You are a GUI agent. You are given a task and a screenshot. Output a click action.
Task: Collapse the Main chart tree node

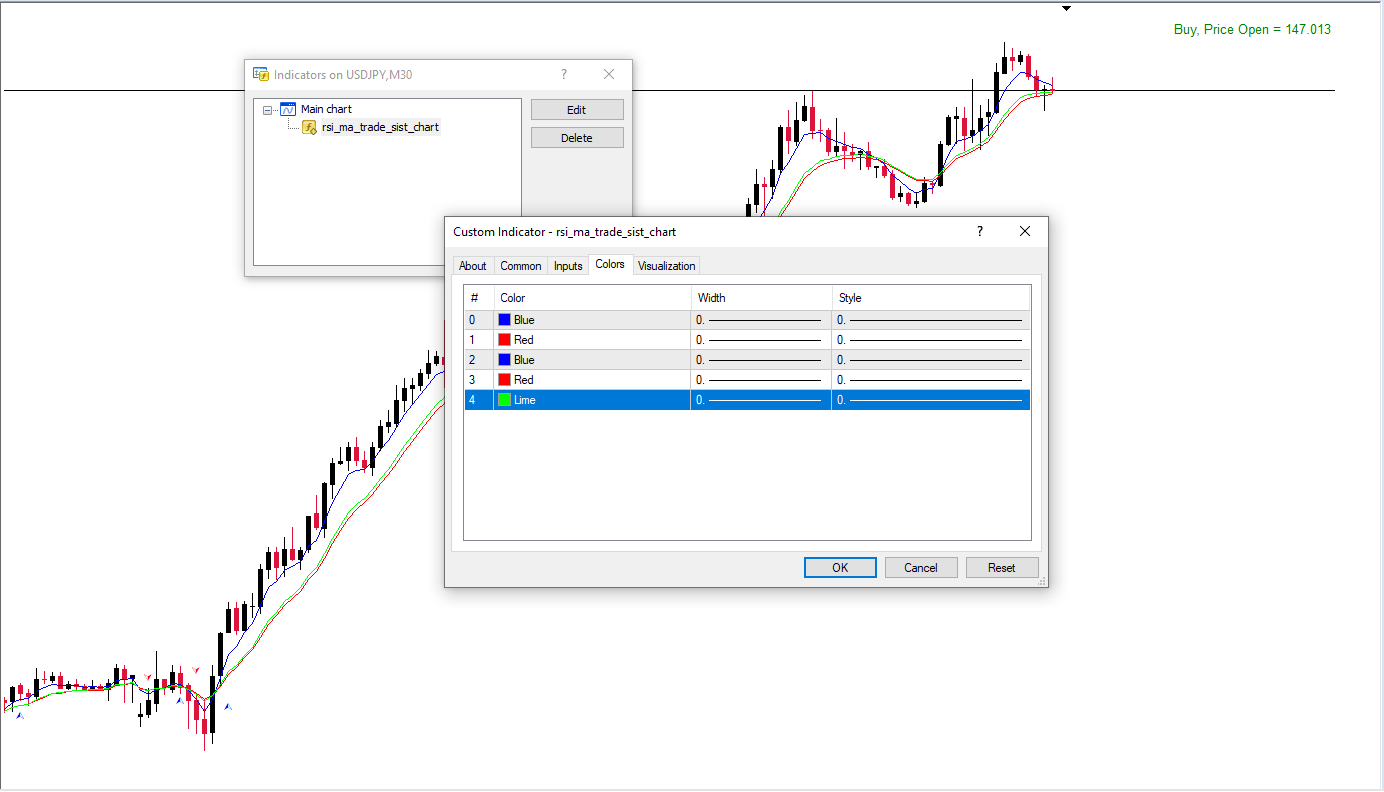[x=268, y=110]
